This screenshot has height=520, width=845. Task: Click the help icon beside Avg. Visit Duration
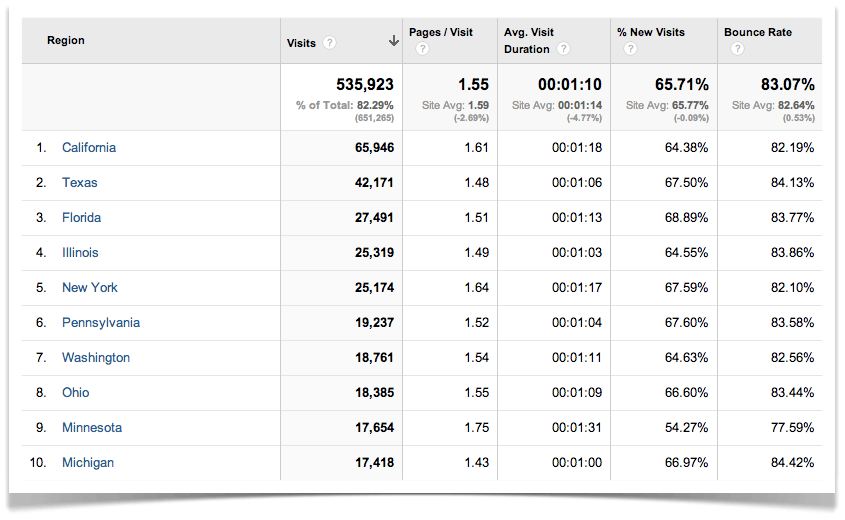tap(564, 49)
